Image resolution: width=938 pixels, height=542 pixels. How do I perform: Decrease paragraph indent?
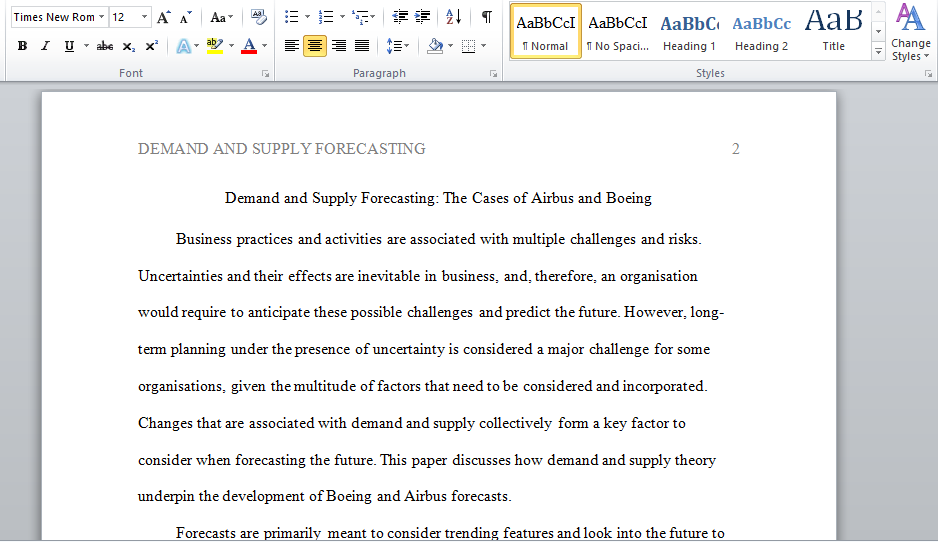pyautogui.click(x=400, y=17)
